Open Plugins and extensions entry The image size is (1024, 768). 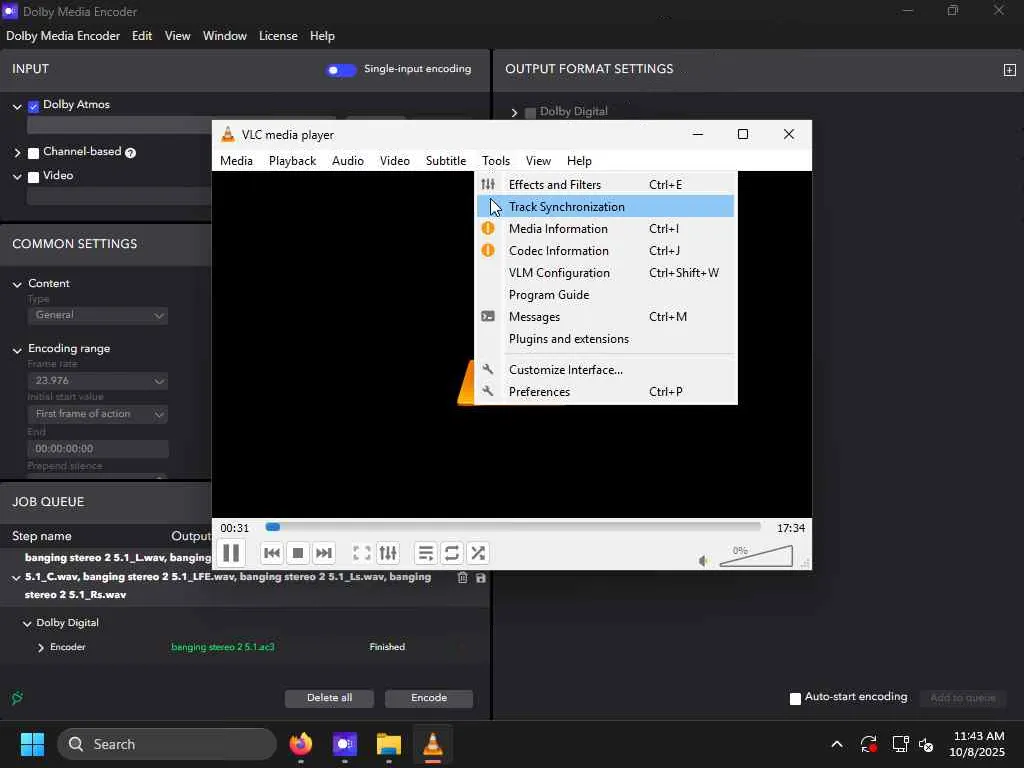click(605, 339)
